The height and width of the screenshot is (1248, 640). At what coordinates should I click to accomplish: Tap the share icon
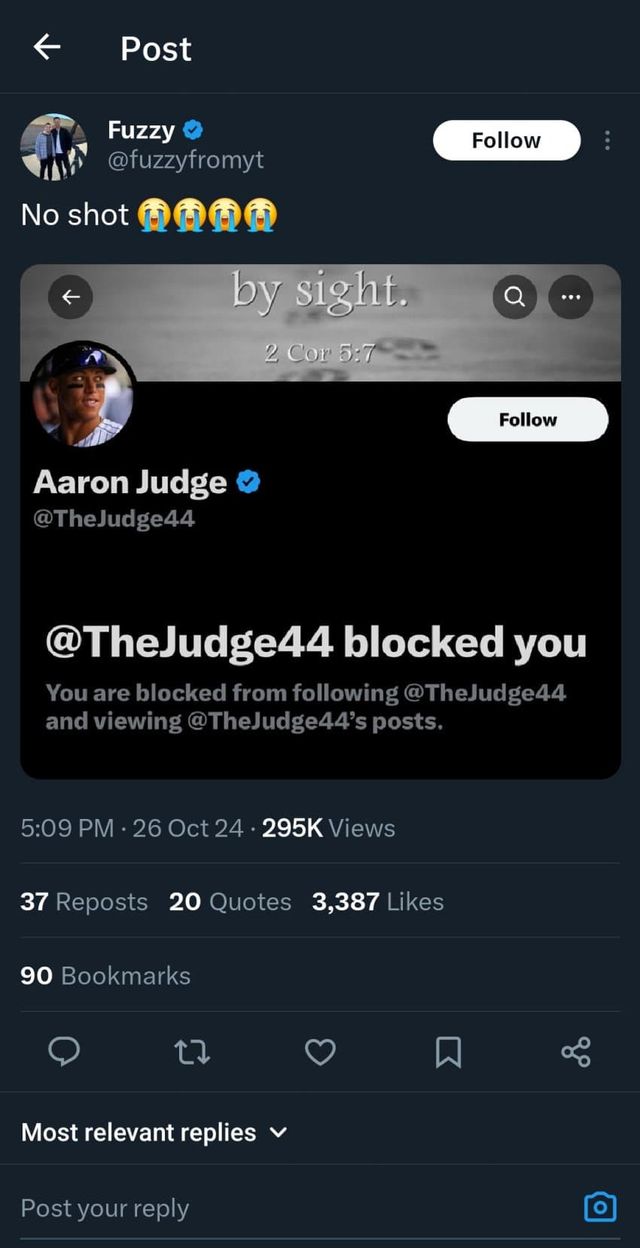576,1051
